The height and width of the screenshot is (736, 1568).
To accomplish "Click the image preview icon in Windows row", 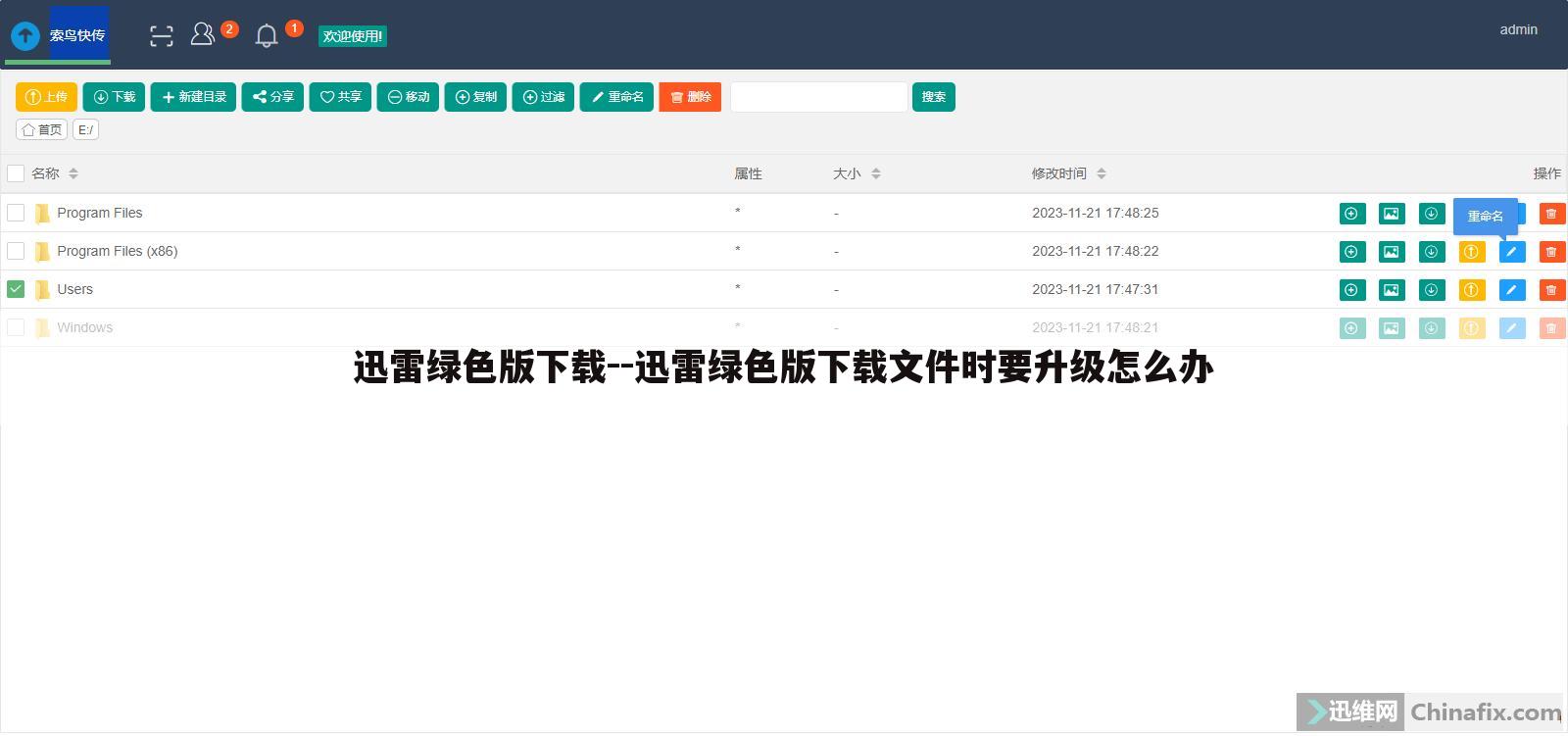I will 1392,328.
